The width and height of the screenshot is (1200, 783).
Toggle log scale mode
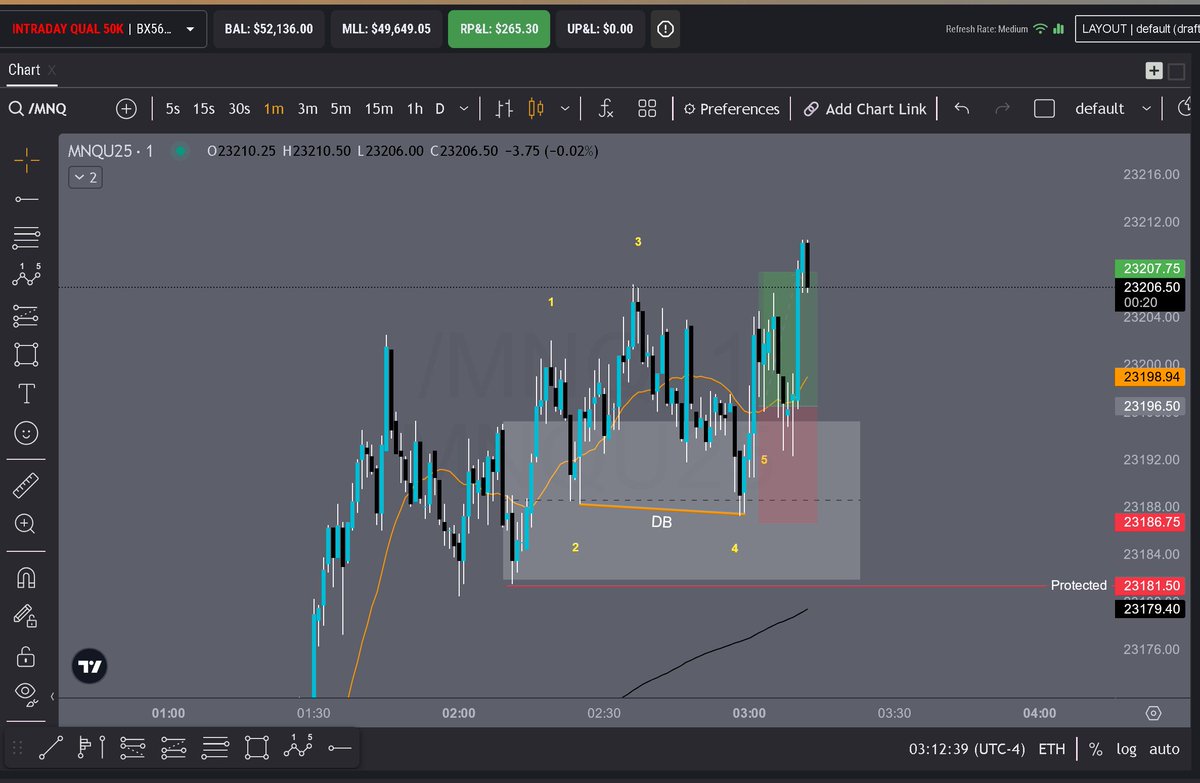[x=1126, y=748]
